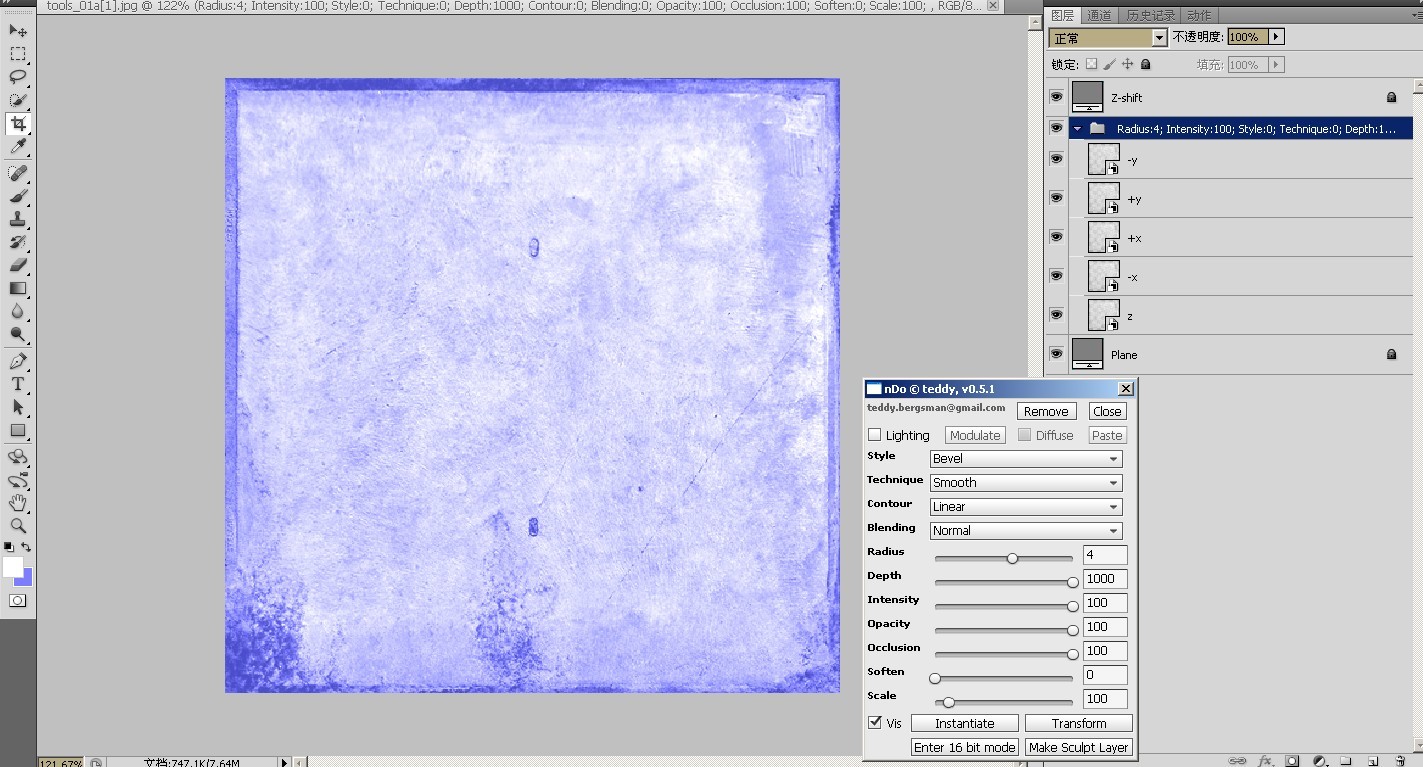
Task: Uncheck the Vis checkbox
Action: coord(876,723)
